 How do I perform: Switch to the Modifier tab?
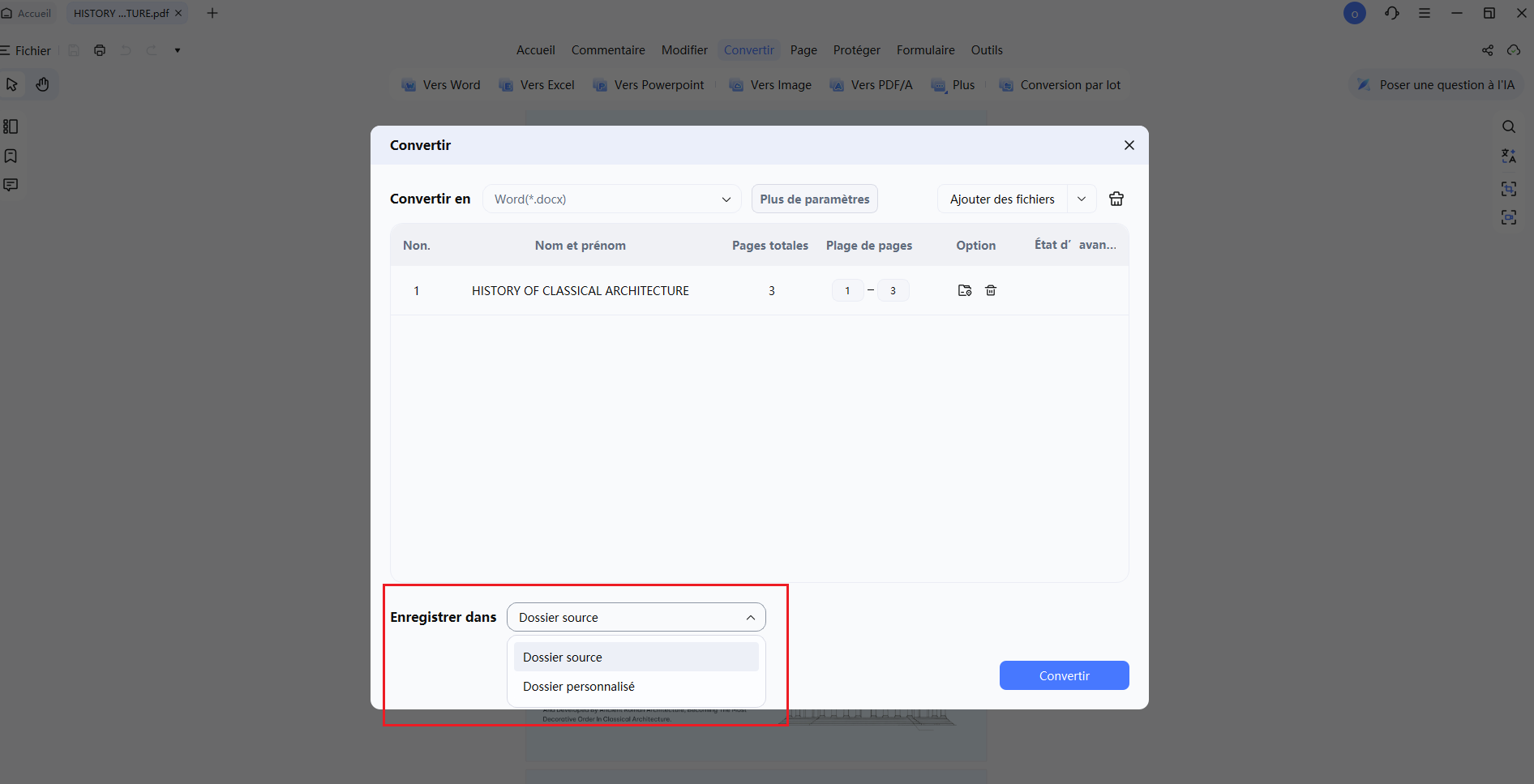pos(684,50)
